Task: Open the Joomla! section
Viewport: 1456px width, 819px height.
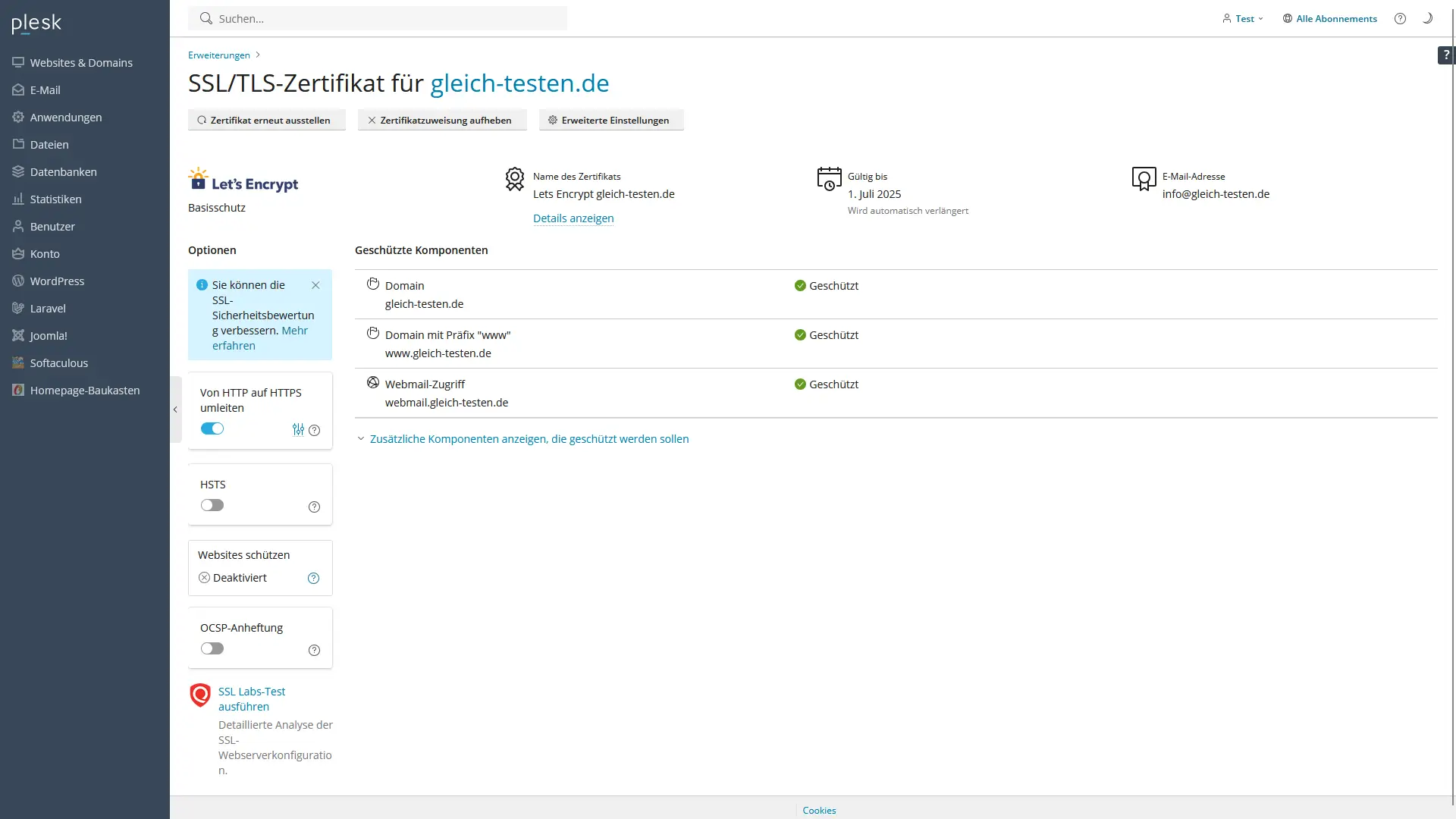Action: coord(49,335)
